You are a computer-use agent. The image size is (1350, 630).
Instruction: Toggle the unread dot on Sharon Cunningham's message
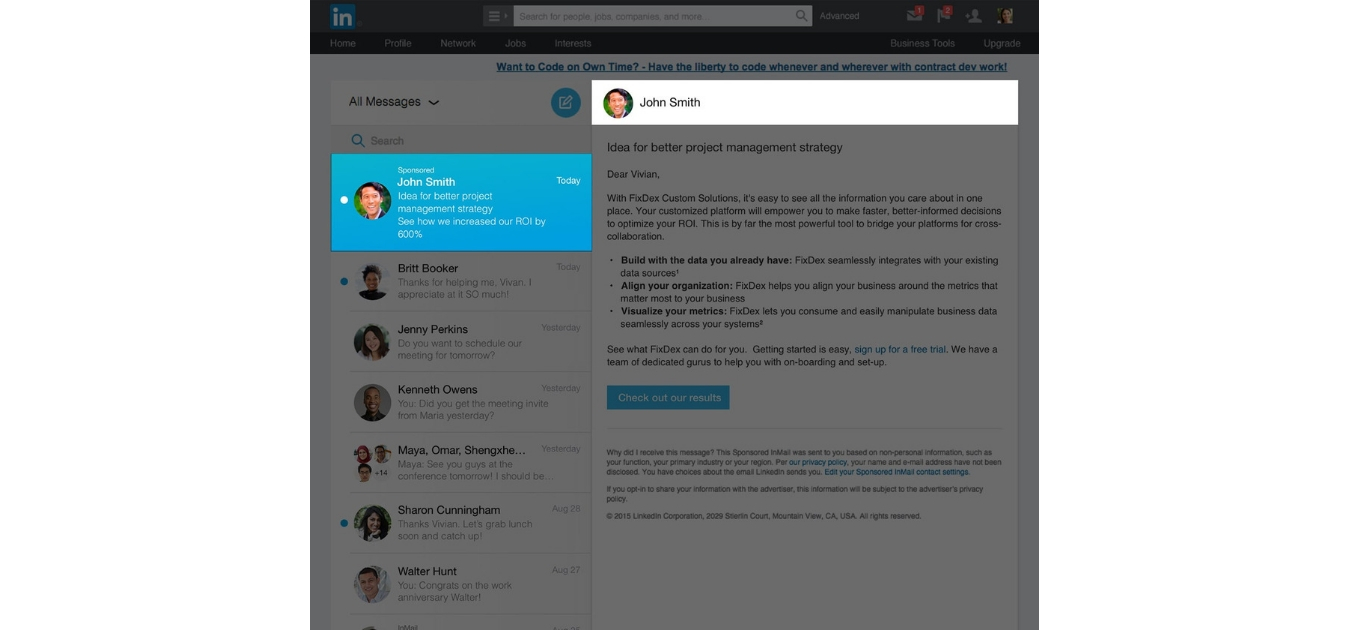(344, 524)
